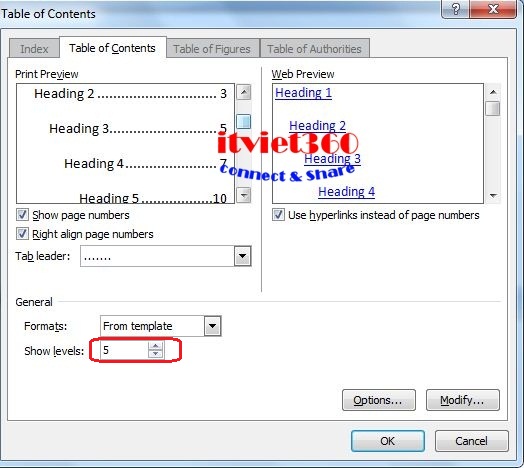Confirm with the OK button
Viewport: 524px width, 468px height.
tap(388, 441)
